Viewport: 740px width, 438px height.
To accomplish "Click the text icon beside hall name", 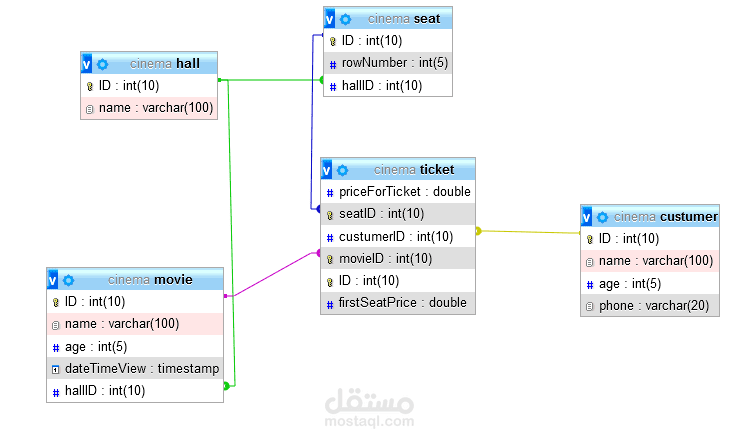I will pyautogui.click(x=90, y=110).
